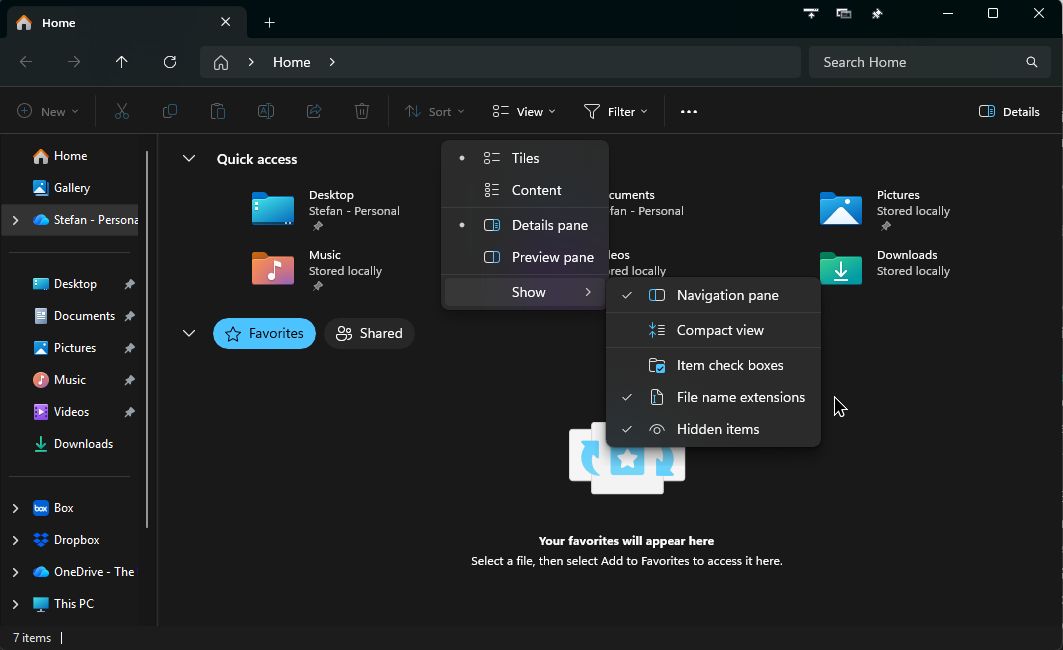Click the Refresh icon in the address bar
1063x650 pixels.
(x=170, y=62)
